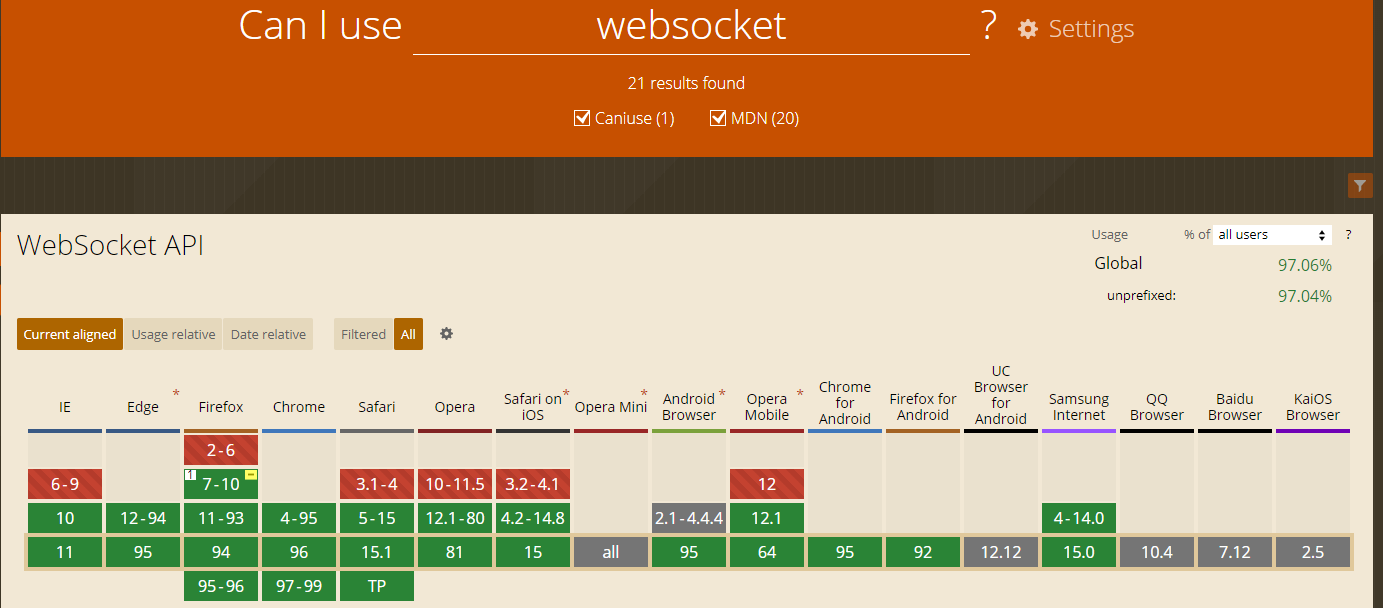Click the KaiOS Browser column header

coord(1313,406)
